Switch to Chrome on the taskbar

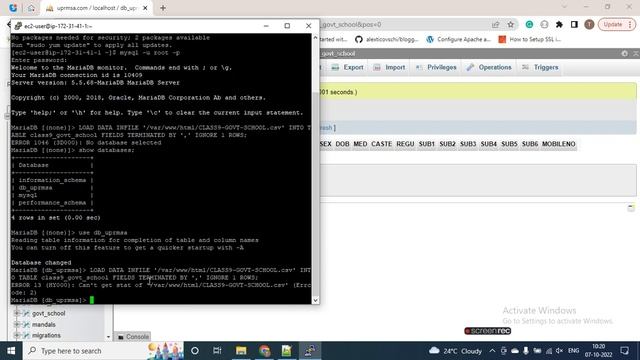264,351
